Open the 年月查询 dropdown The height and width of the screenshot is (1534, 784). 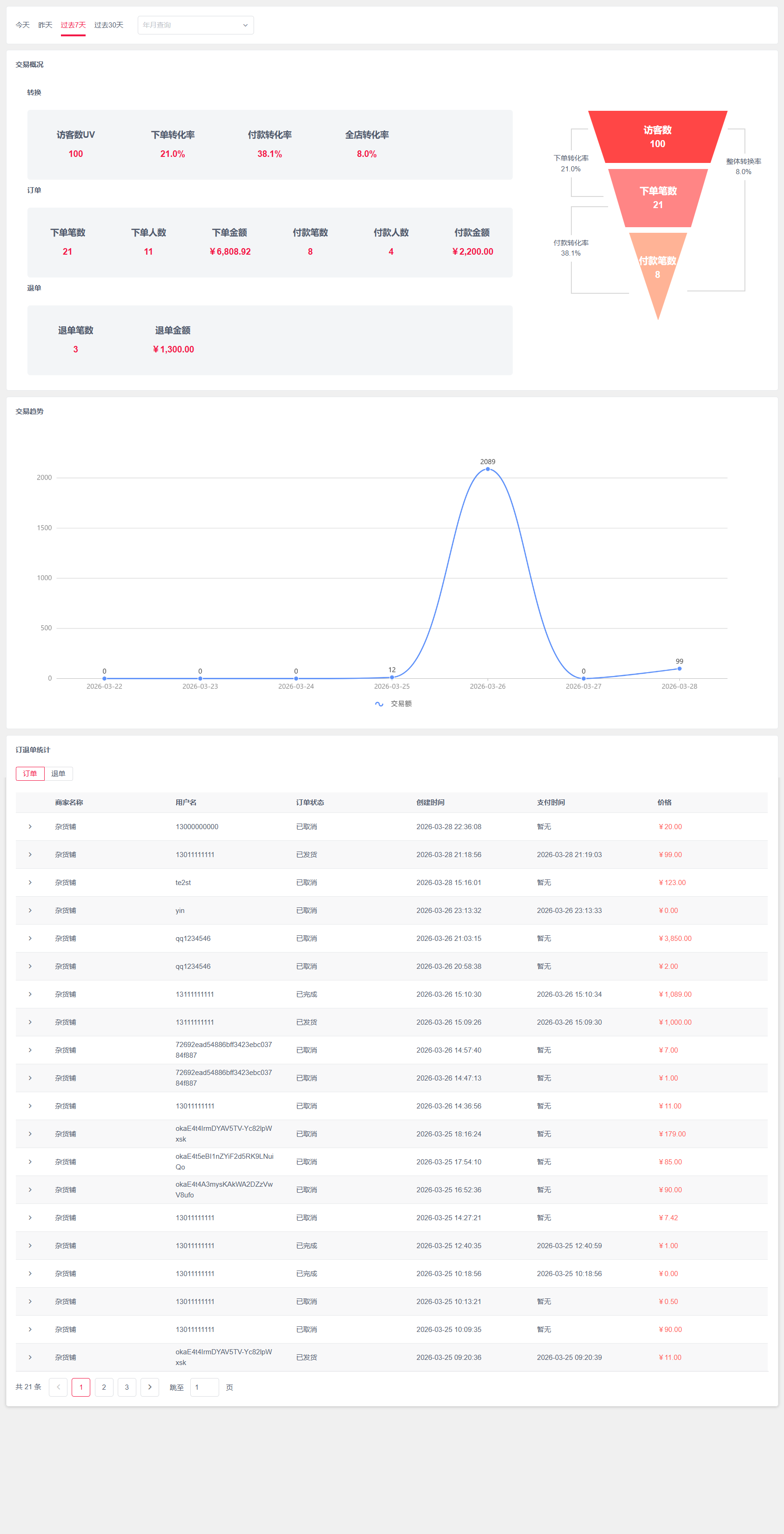pos(195,25)
